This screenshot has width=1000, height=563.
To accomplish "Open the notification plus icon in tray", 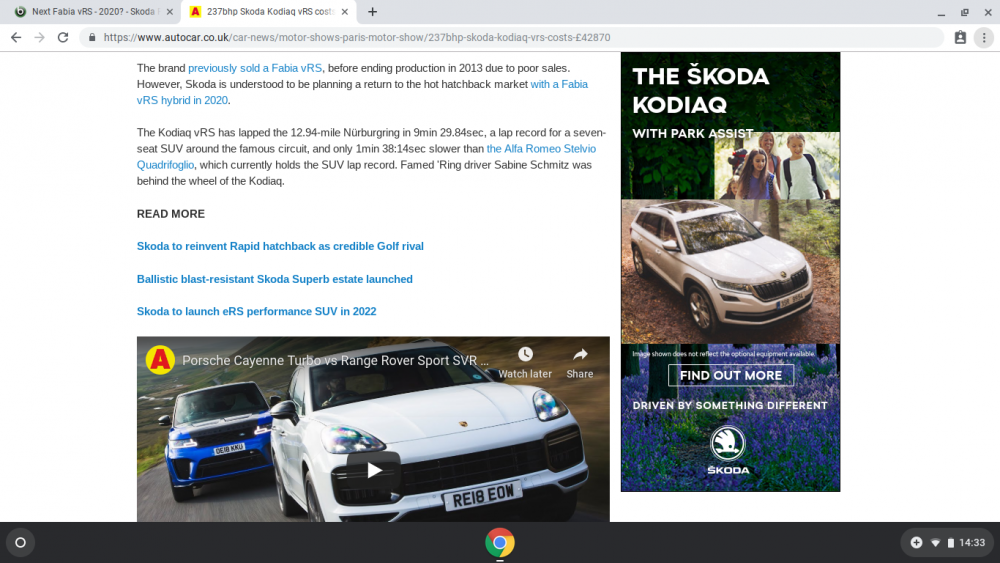I will click(x=916, y=543).
